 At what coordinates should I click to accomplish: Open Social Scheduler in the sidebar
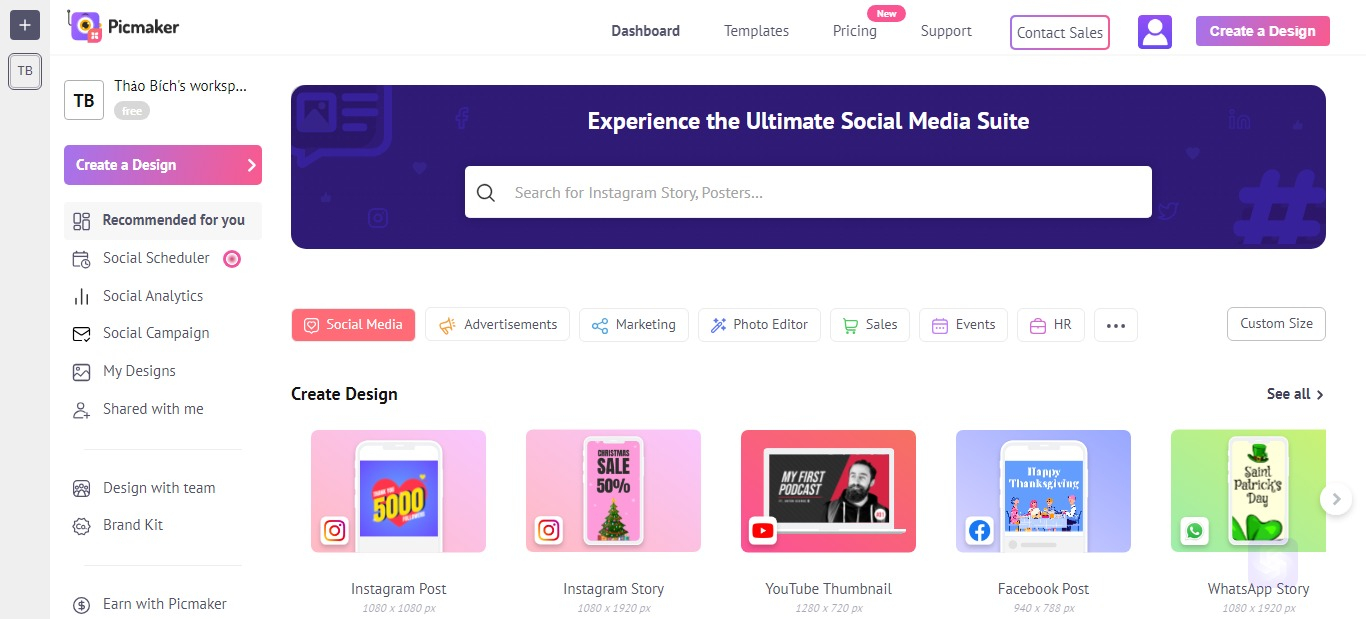[x=156, y=258]
